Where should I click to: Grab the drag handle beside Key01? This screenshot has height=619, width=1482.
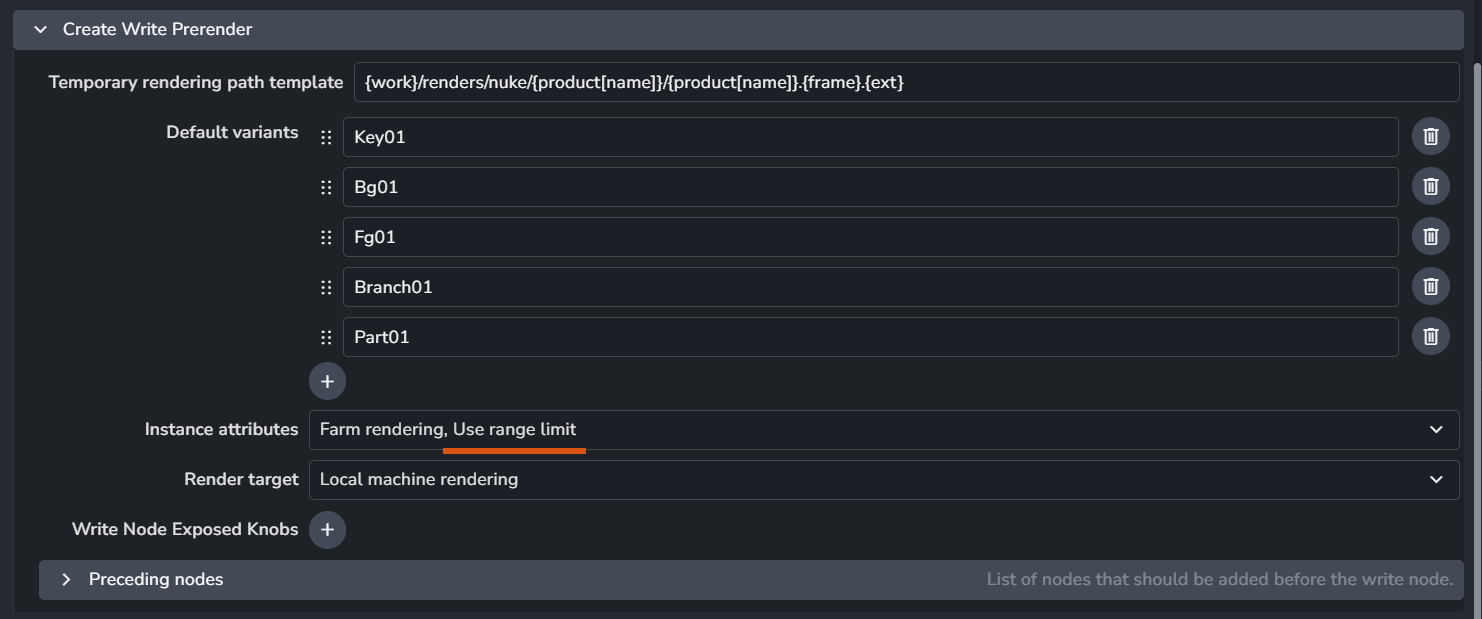point(326,137)
